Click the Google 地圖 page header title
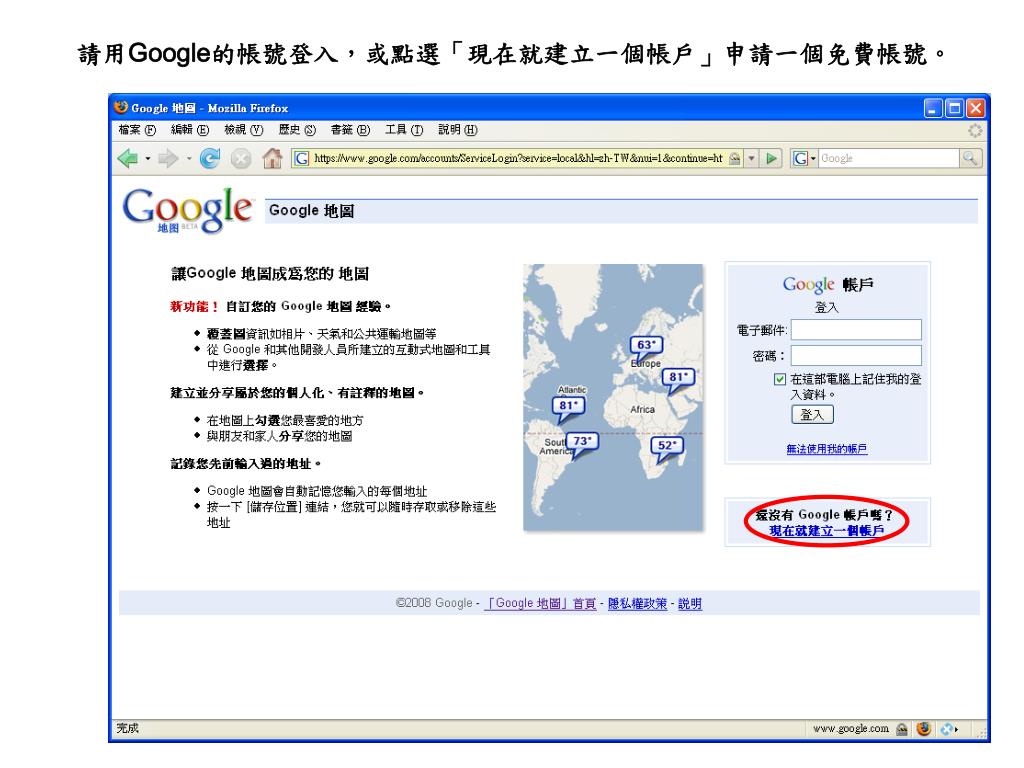1024x768 pixels. (312, 211)
